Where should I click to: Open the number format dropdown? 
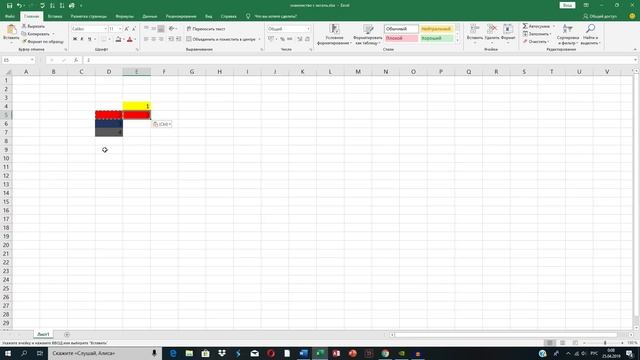(x=308, y=29)
